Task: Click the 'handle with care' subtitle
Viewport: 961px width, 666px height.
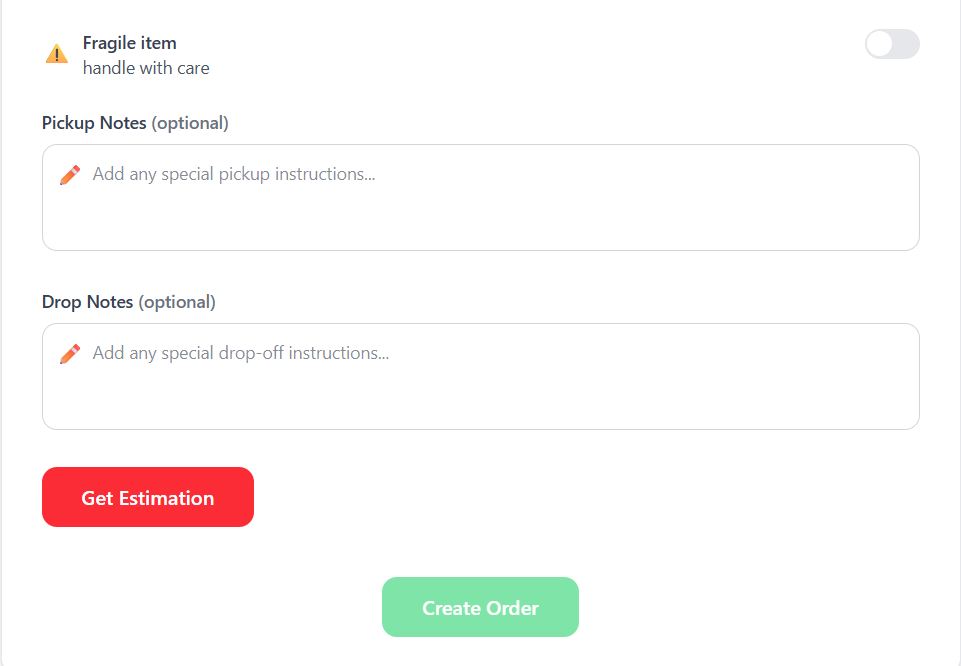Action: point(146,68)
